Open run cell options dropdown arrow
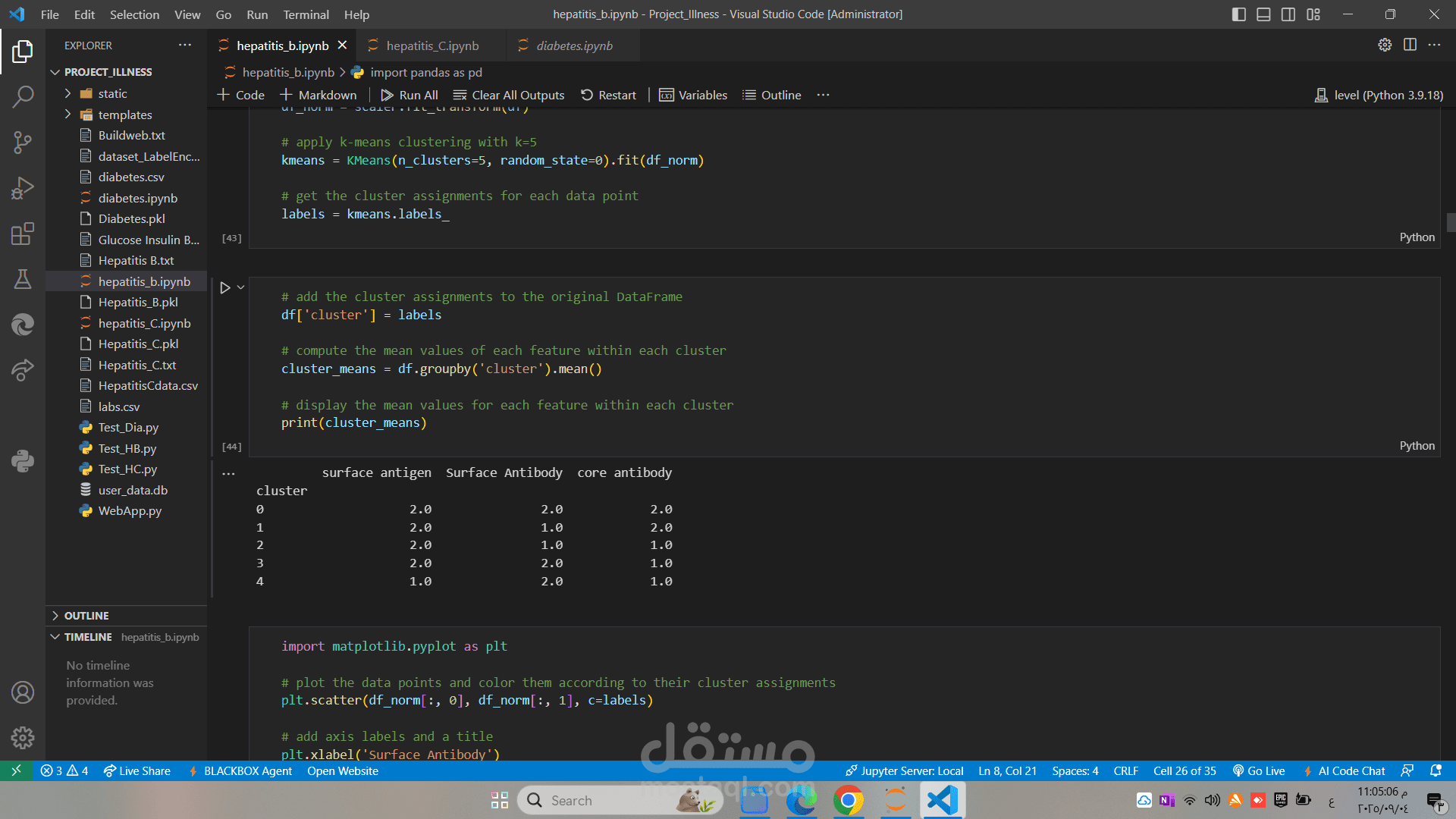Screen dimensions: 1456x819 click(241, 287)
